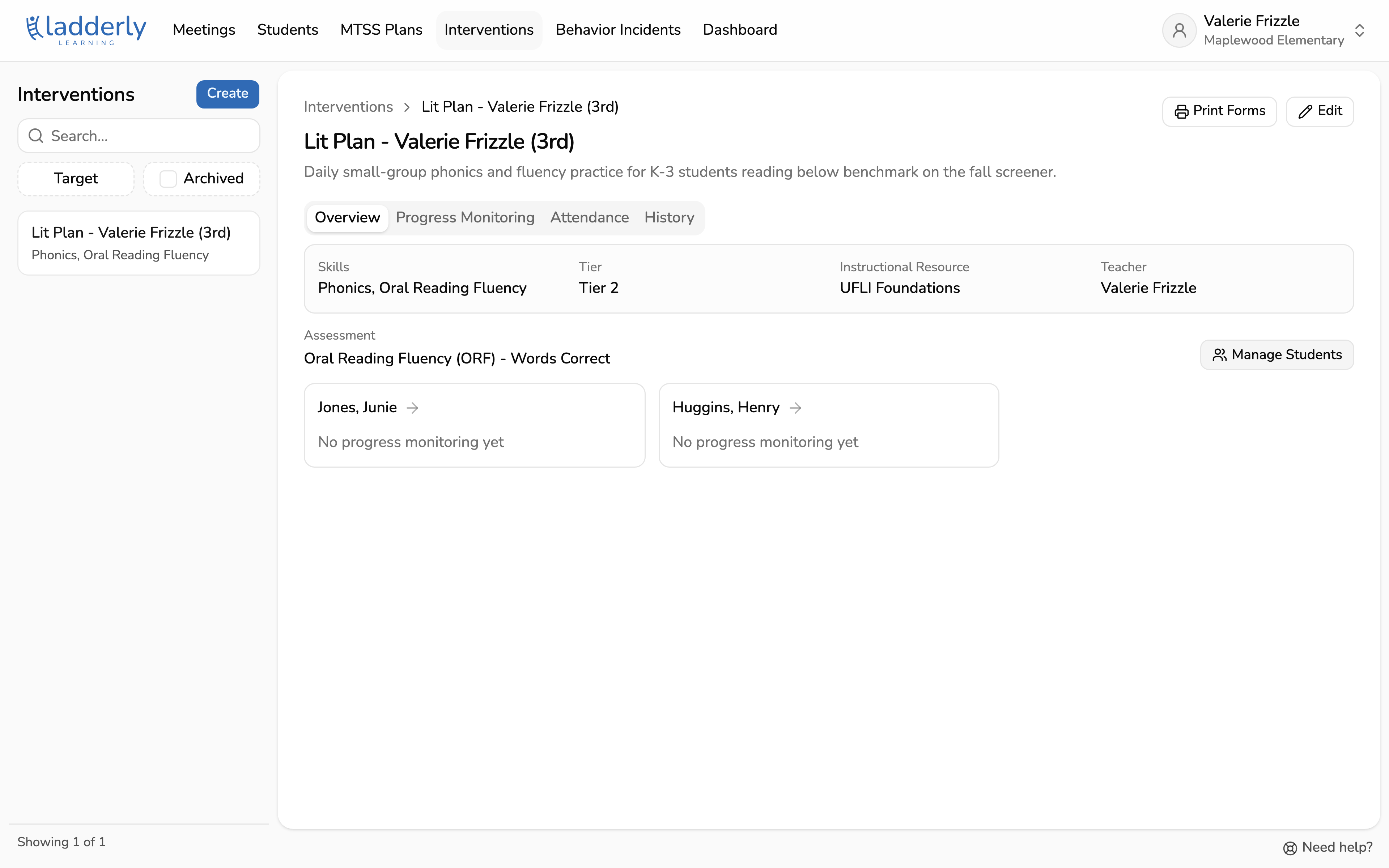Click the search magnifier icon
The width and height of the screenshot is (1389, 868).
(x=36, y=136)
